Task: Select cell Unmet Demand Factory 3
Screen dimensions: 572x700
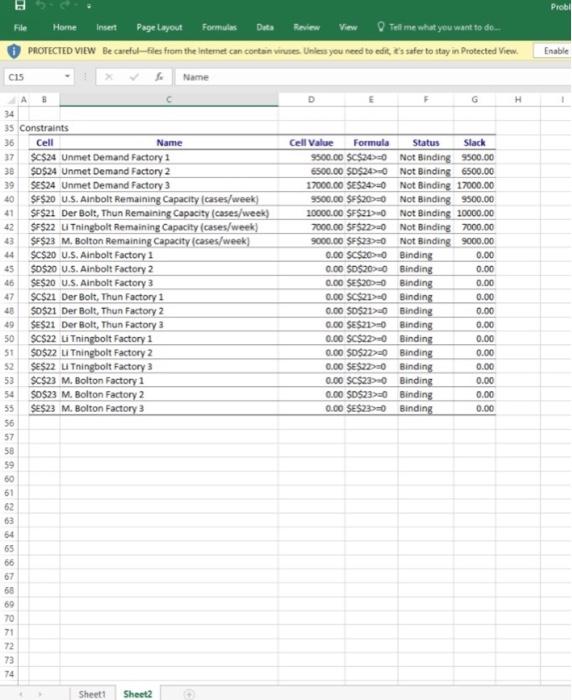Action: [169, 185]
